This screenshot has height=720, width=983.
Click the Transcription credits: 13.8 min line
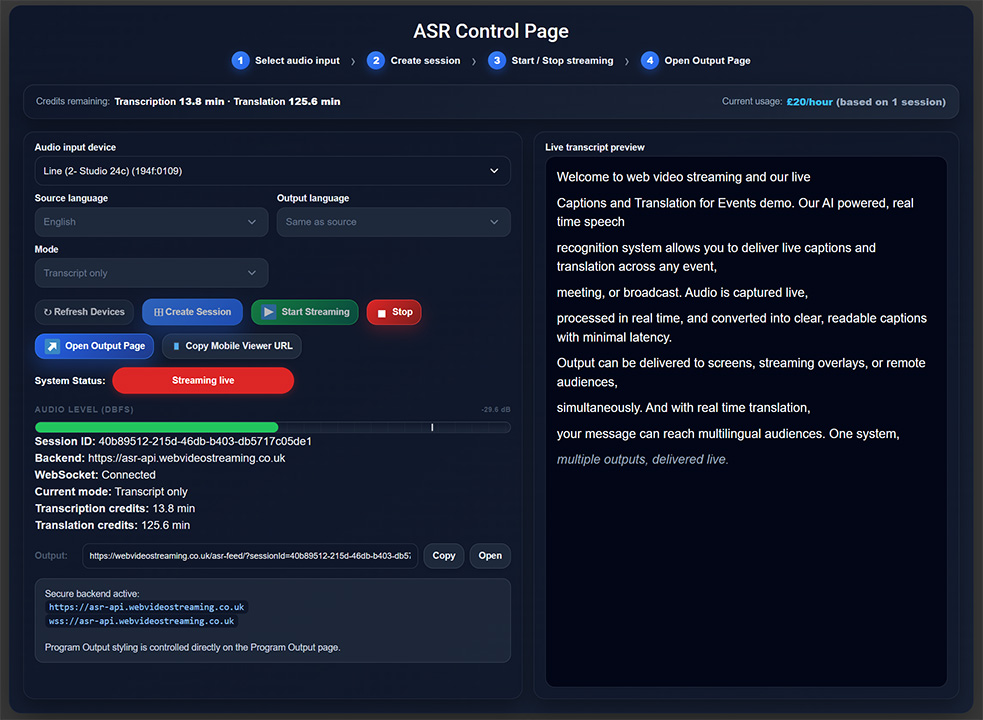click(115, 509)
